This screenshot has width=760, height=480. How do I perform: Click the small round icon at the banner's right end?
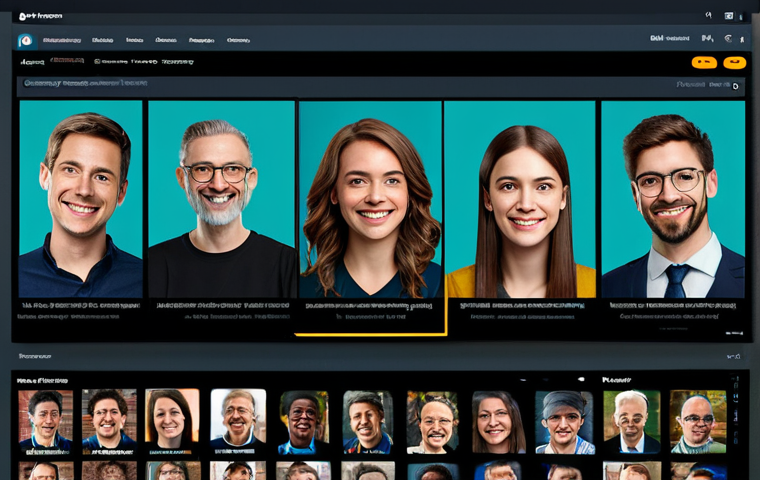tap(735, 86)
